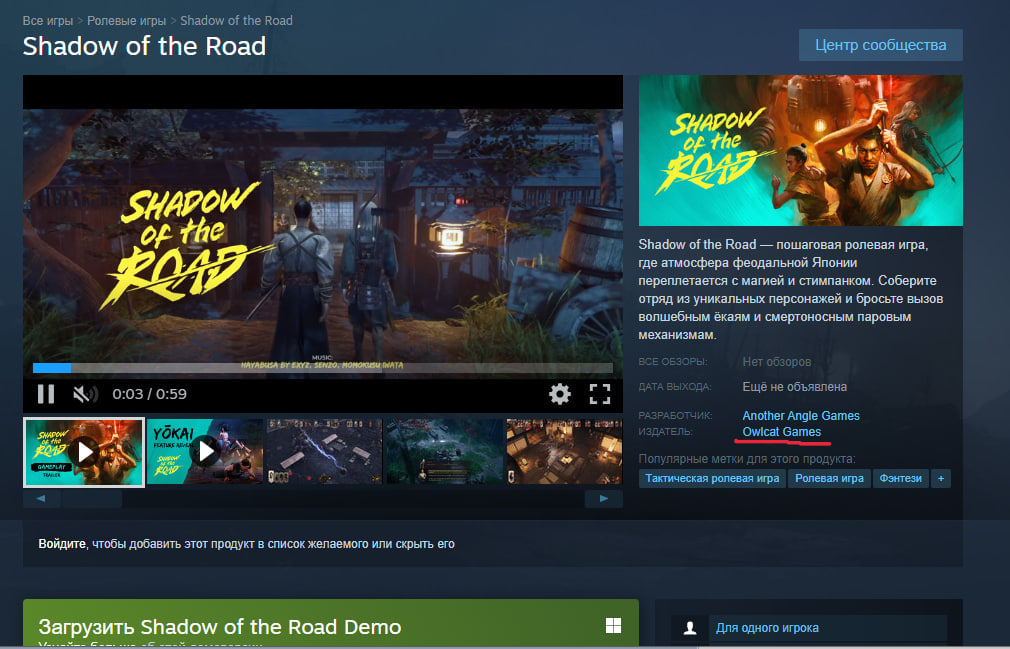Viewport: 1010px width, 649px height.
Task: Play the Gameplay Trailer thumbnail
Action: [84, 451]
